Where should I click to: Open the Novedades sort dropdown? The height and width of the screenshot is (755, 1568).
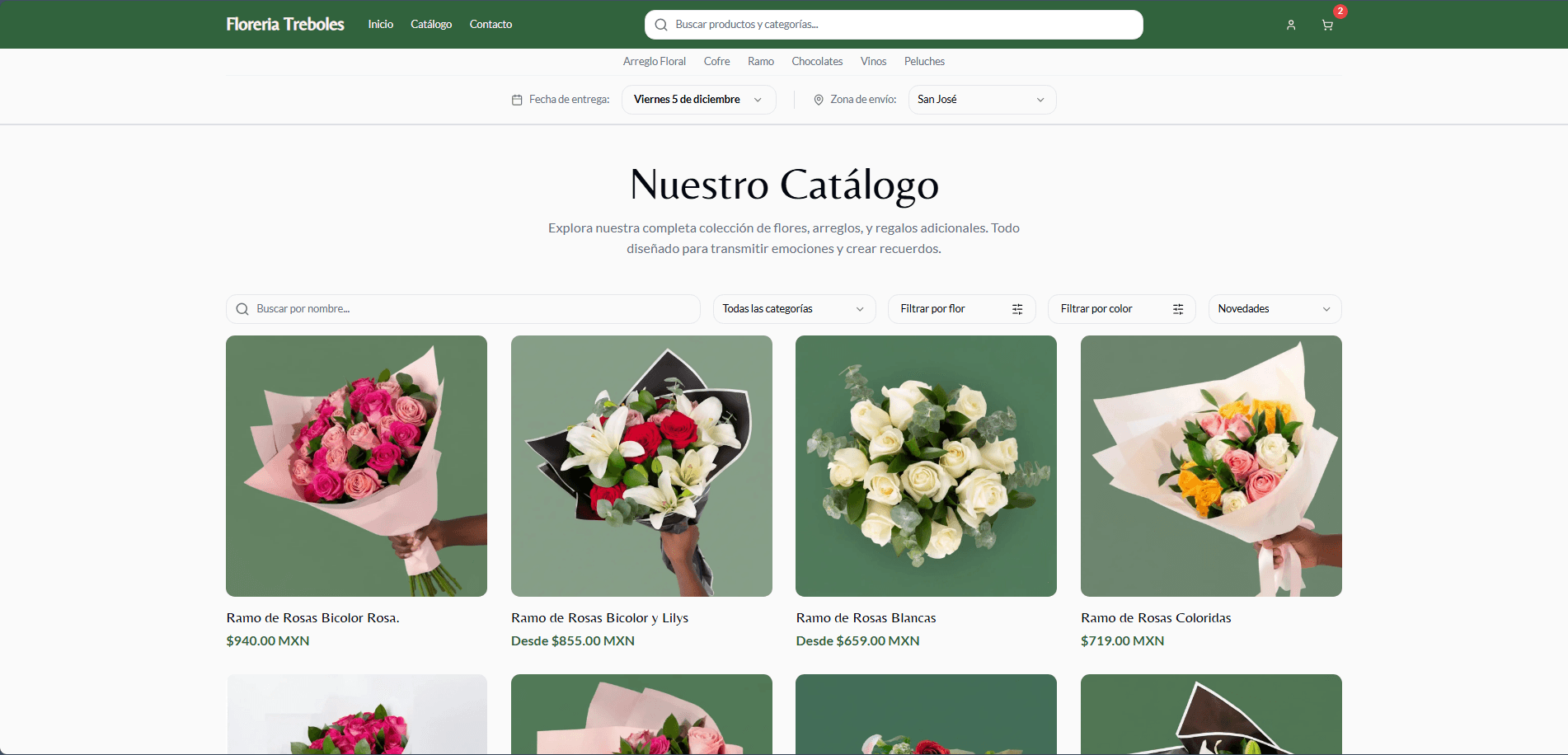tap(1274, 309)
